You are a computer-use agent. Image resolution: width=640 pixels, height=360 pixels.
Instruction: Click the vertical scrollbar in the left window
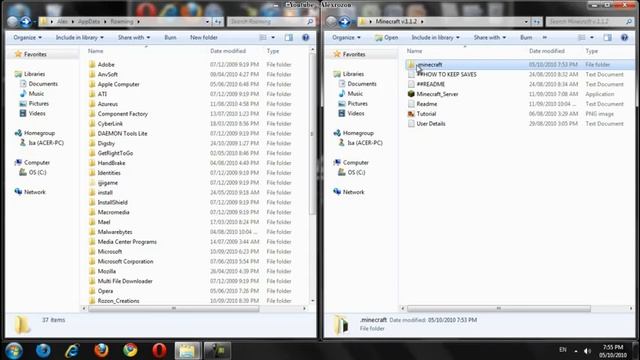click(313, 135)
